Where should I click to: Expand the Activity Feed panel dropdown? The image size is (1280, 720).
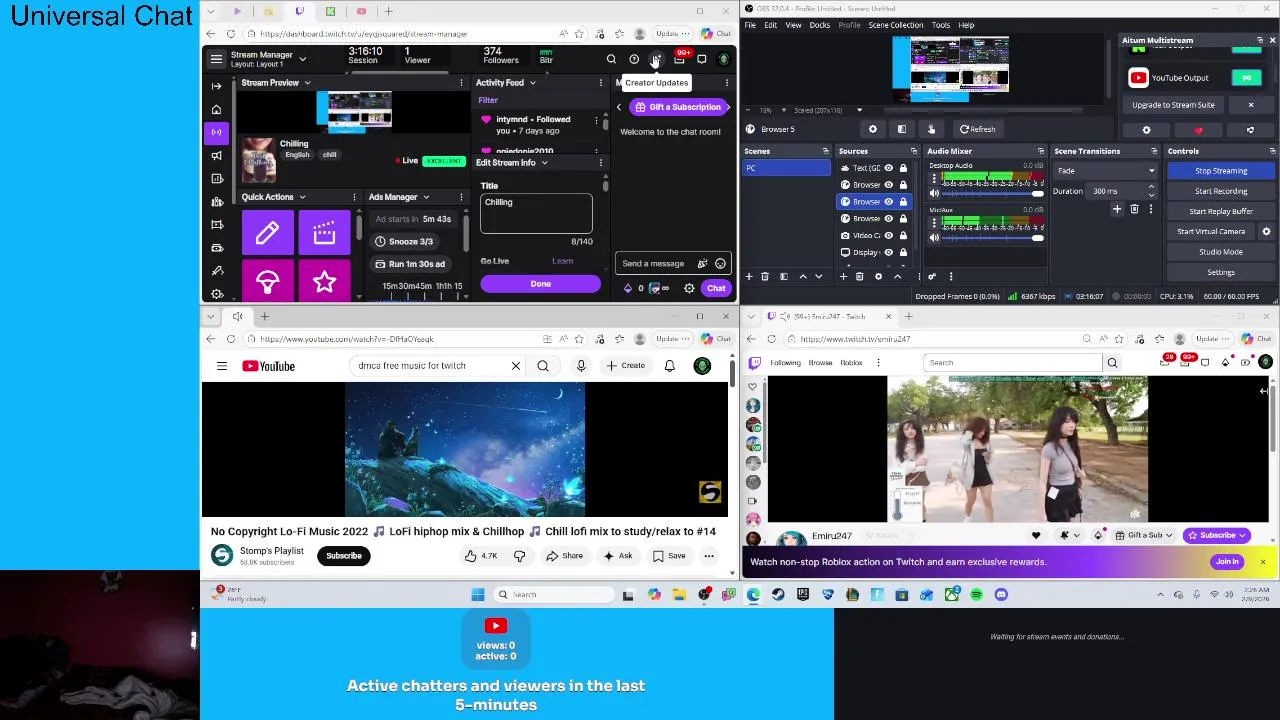(532, 83)
